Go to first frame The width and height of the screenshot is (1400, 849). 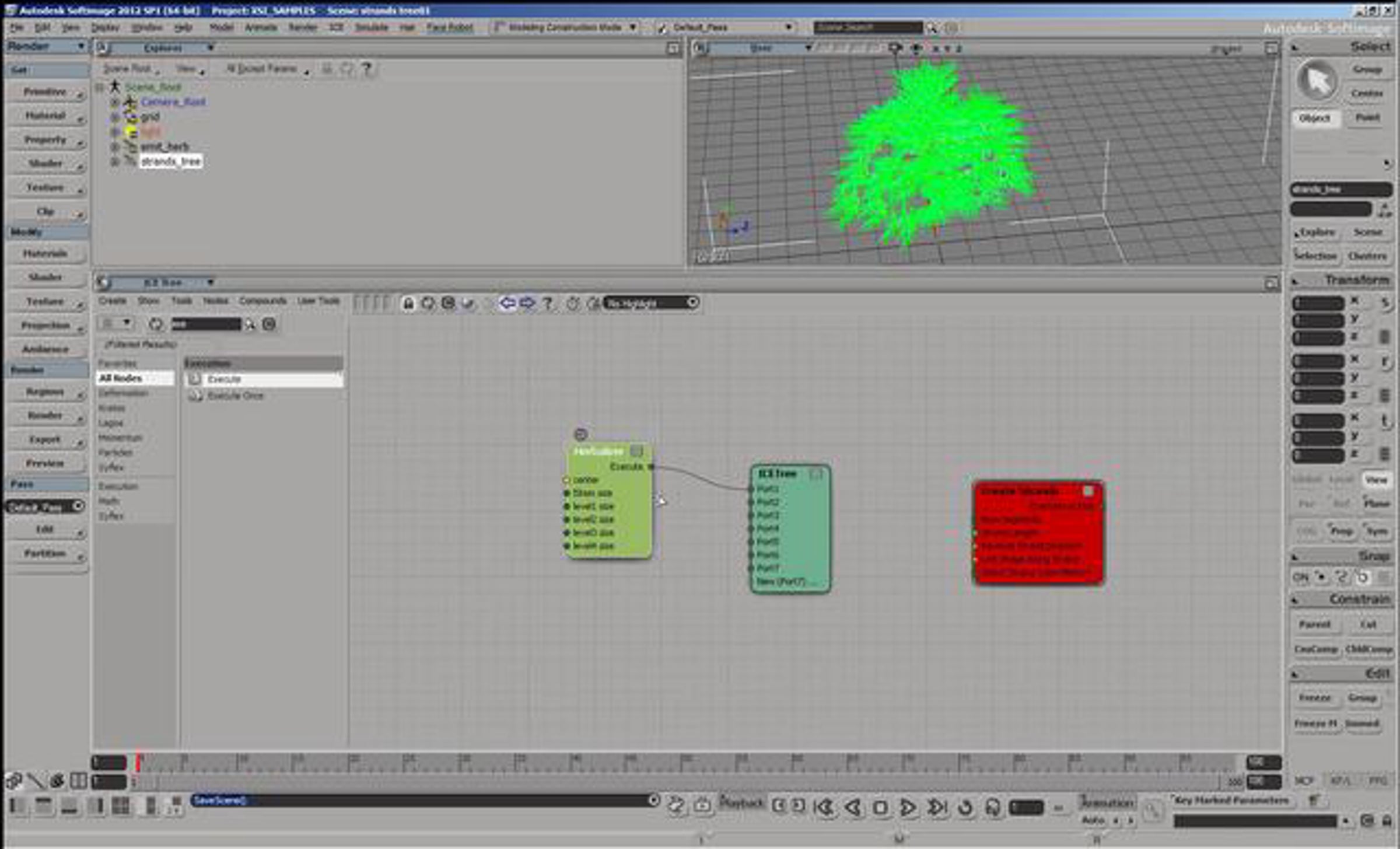[824, 807]
